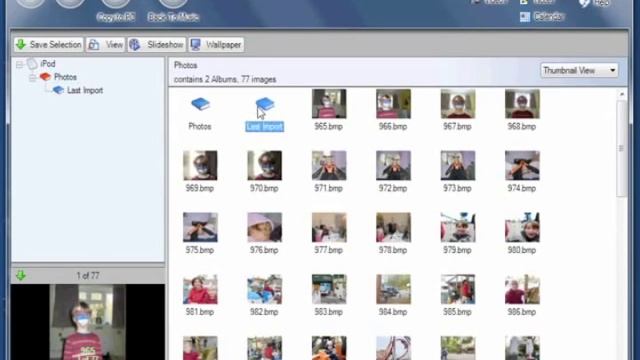Screen dimensions: 640x360
Task: Select thumbnail 975.bmp
Action: [200, 227]
